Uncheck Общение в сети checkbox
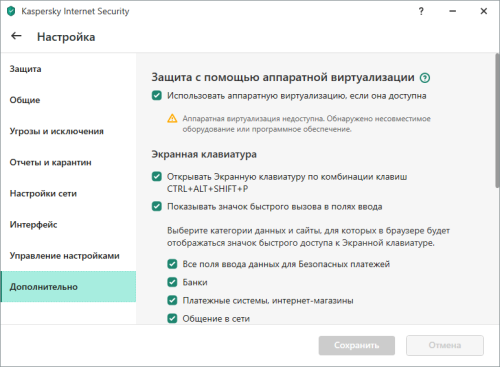Image resolution: width=500 pixels, height=367 pixels. point(172,319)
